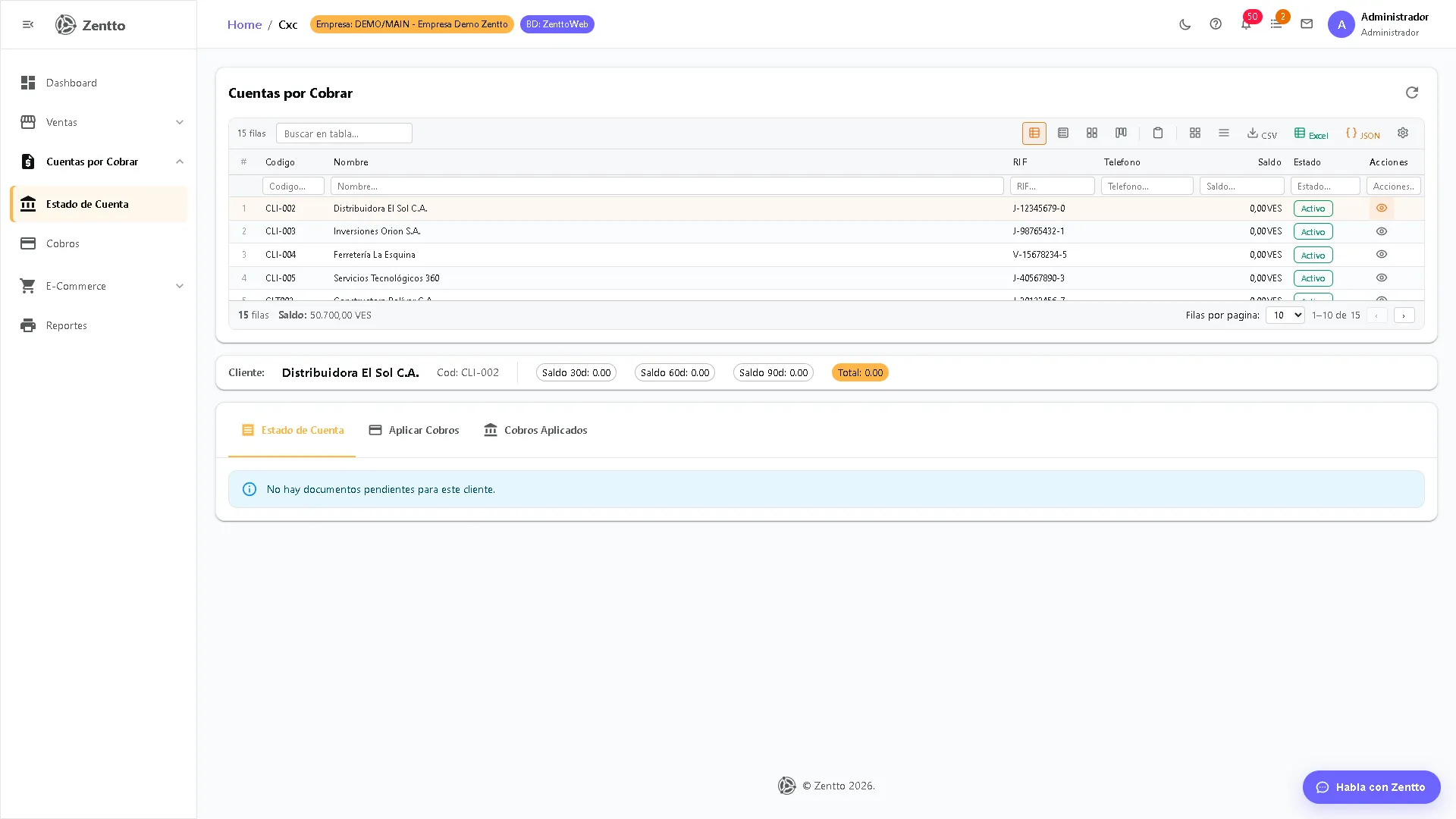1456x819 pixels.
Task: Open the Administrator user avatar
Action: point(1341,24)
